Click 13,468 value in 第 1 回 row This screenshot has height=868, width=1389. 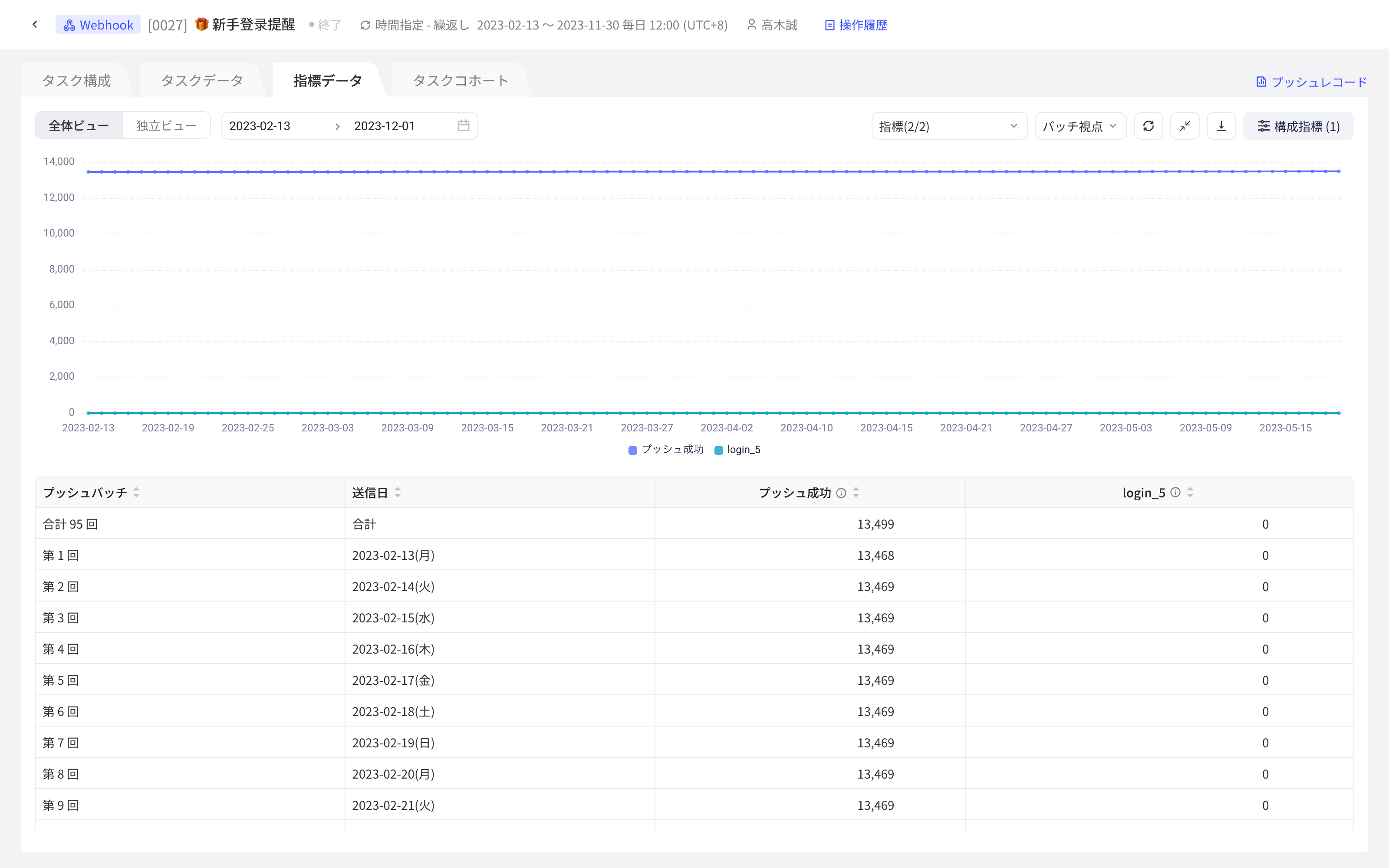pyautogui.click(x=876, y=555)
